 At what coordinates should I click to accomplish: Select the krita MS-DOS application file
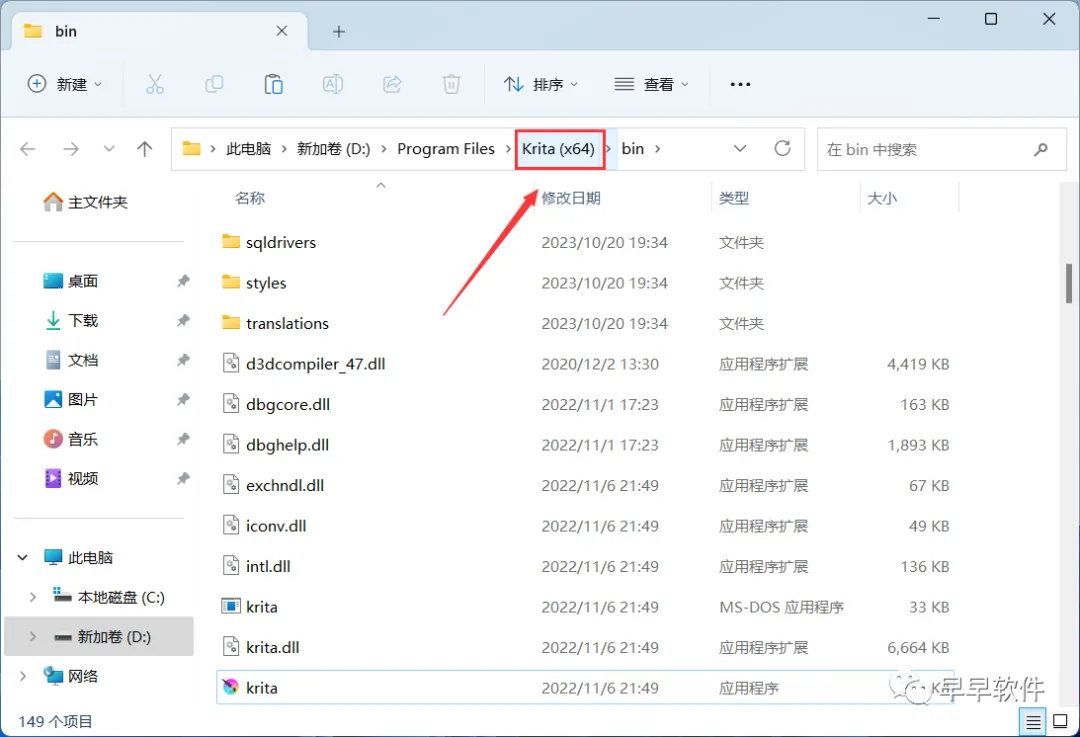click(x=585, y=607)
